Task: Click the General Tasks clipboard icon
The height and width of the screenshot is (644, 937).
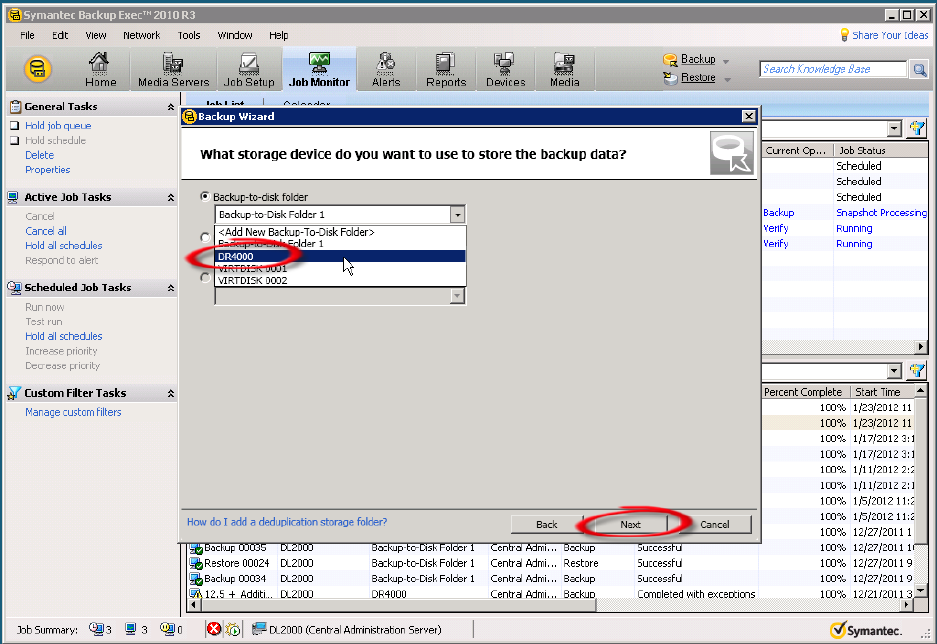Action: coord(15,107)
